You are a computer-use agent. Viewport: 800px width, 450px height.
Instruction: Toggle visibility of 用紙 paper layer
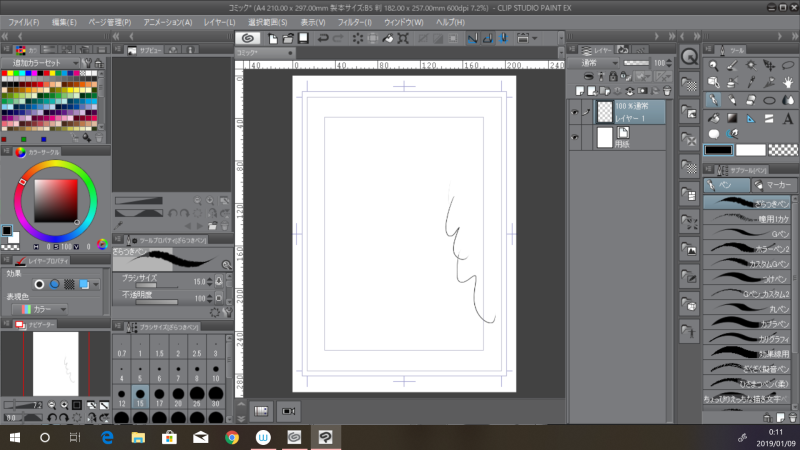[573, 138]
